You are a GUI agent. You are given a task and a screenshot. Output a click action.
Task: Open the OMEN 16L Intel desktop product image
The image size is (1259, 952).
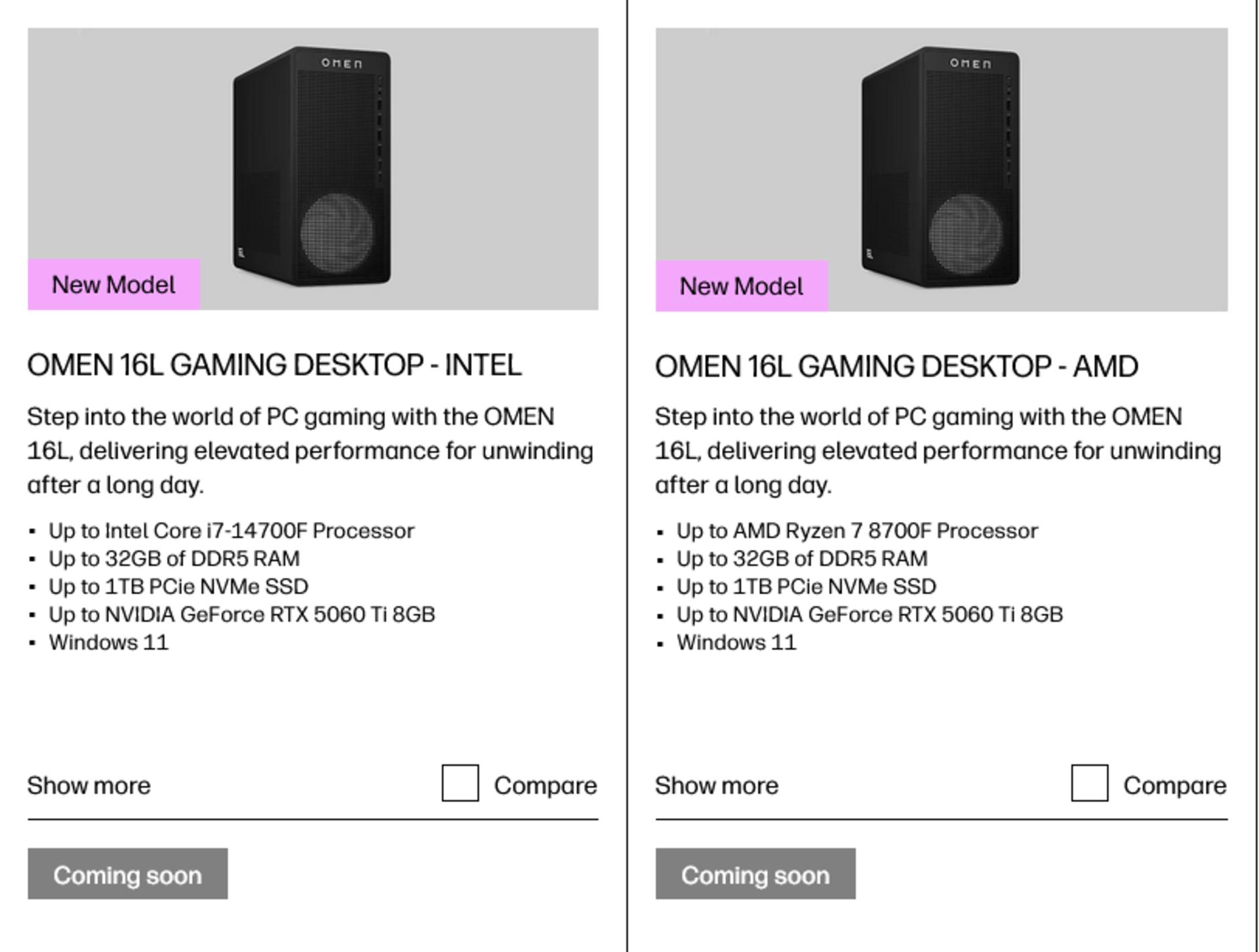313,169
